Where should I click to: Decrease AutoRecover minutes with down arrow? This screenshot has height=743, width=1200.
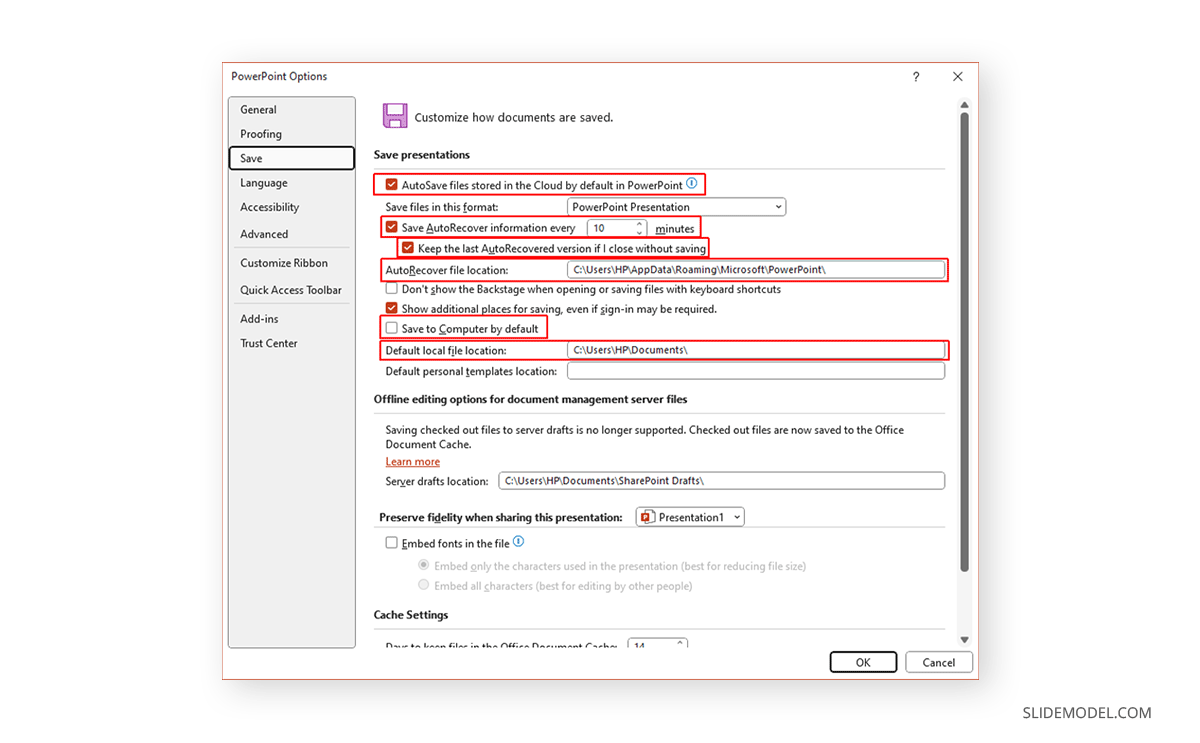pos(640,233)
